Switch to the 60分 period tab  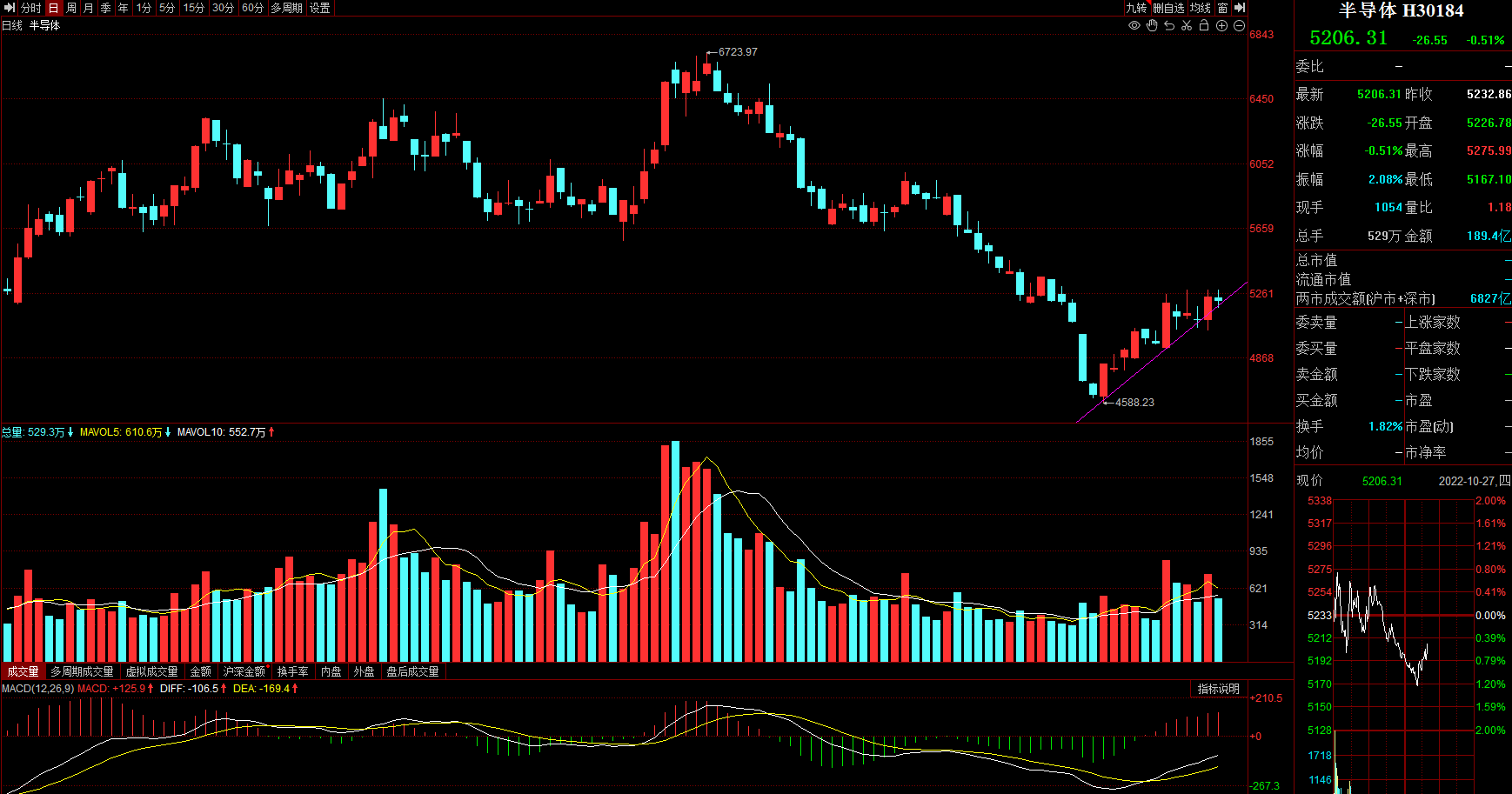252,8
